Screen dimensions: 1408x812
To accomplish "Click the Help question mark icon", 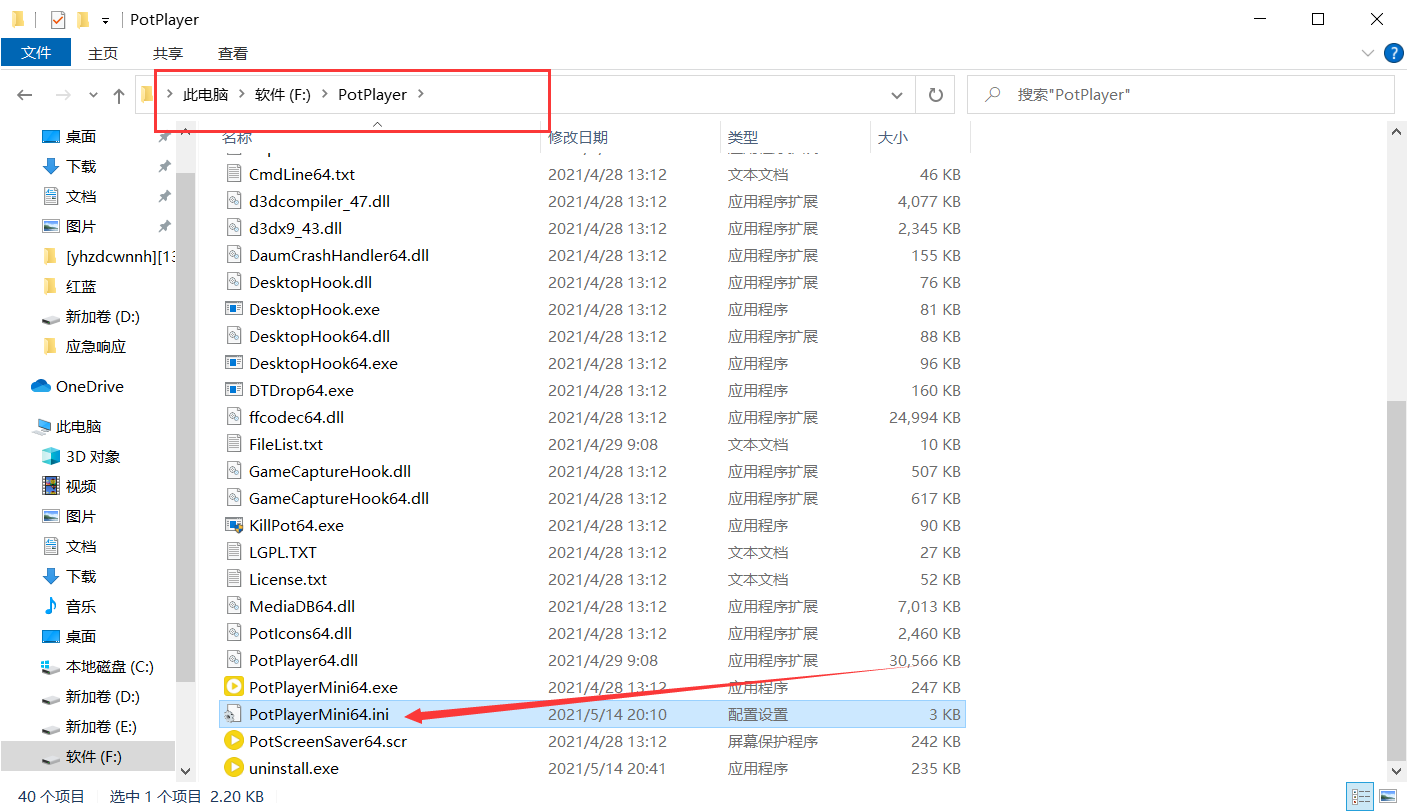I will click(x=1392, y=53).
